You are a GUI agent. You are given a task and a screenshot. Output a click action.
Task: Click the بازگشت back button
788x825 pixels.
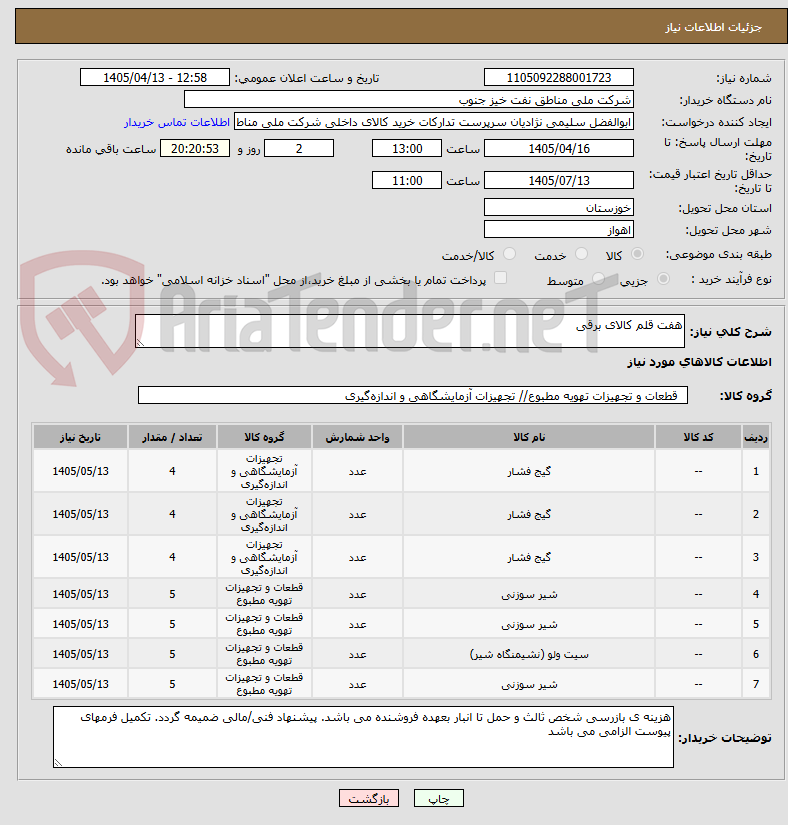(369, 798)
